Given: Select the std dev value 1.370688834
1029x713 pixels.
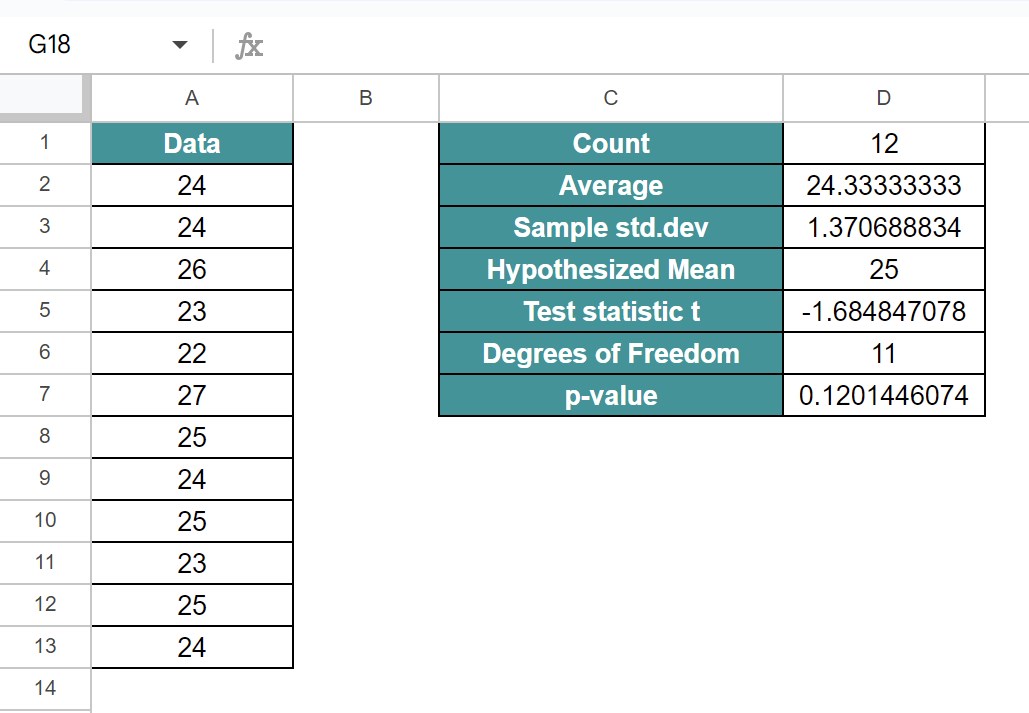Looking at the screenshot, I should (x=884, y=227).
